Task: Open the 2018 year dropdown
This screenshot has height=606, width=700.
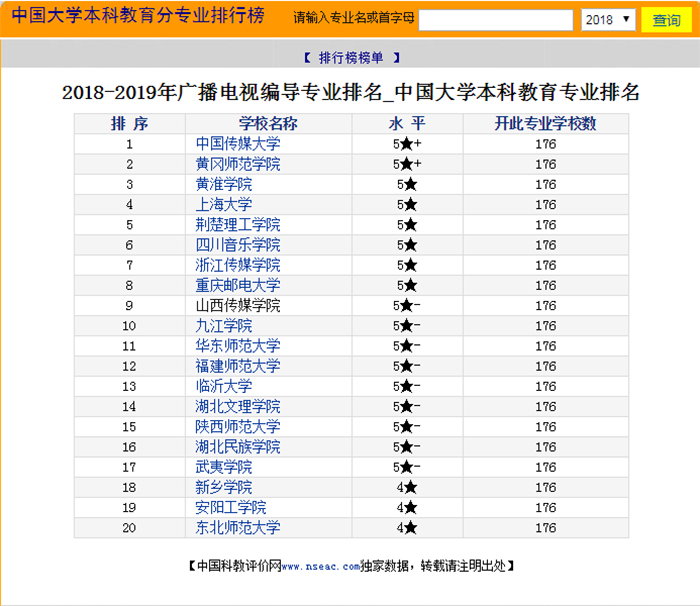Action: point(608,20)
